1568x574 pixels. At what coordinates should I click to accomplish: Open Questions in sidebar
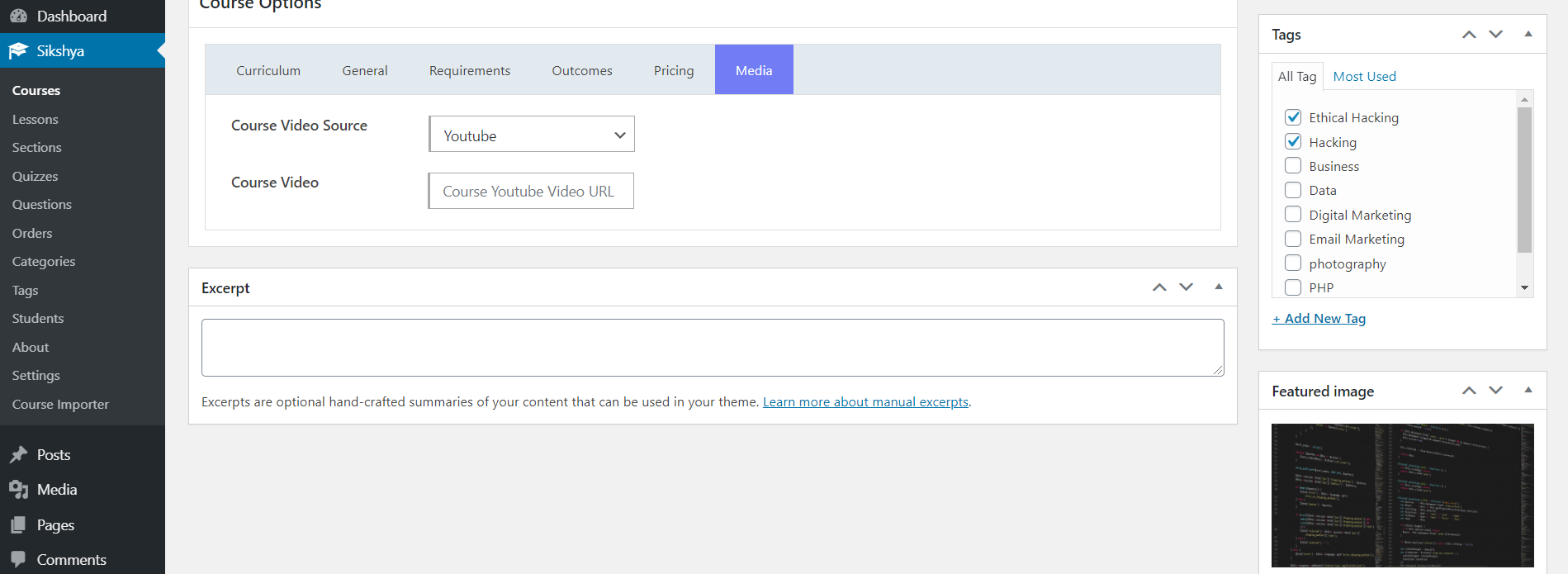click(41, 205)
